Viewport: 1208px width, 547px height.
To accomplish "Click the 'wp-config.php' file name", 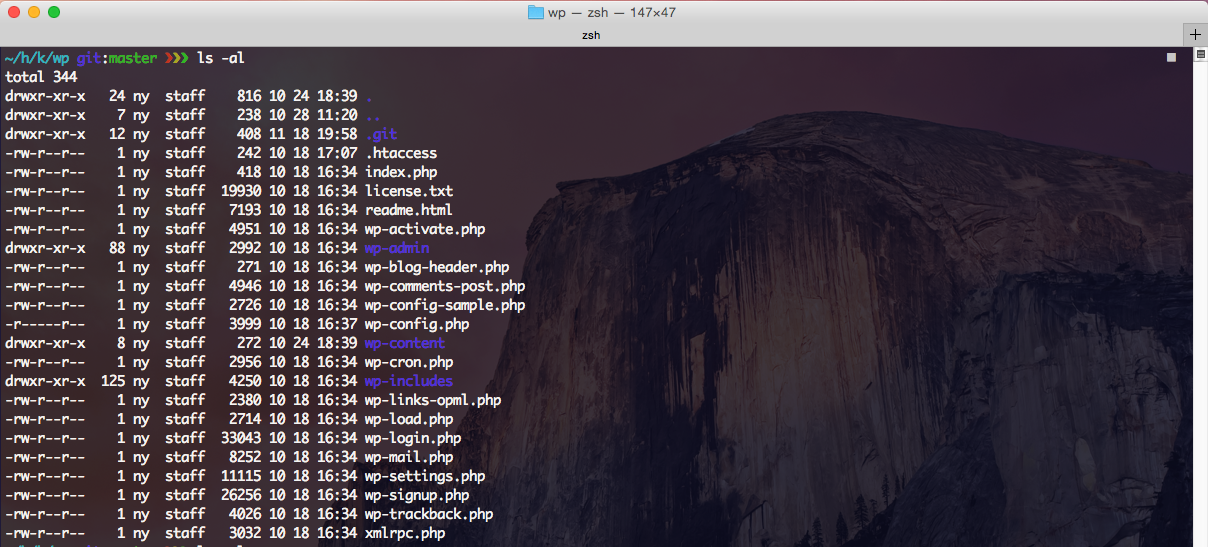I will pos(417,324).
